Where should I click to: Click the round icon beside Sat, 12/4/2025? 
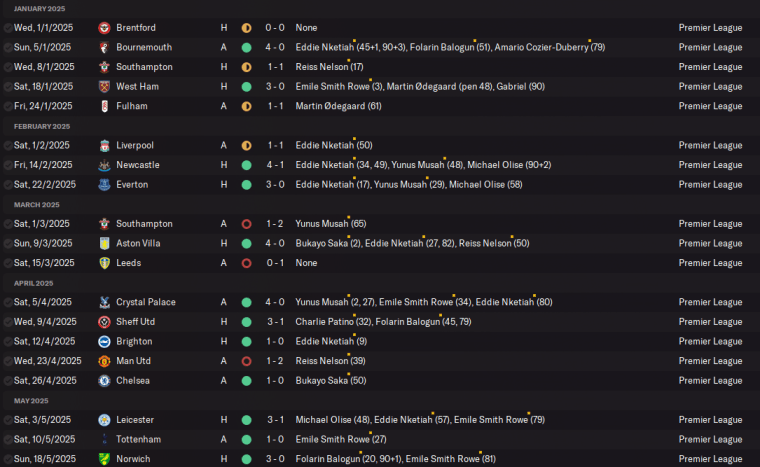[x=8, y=342]
